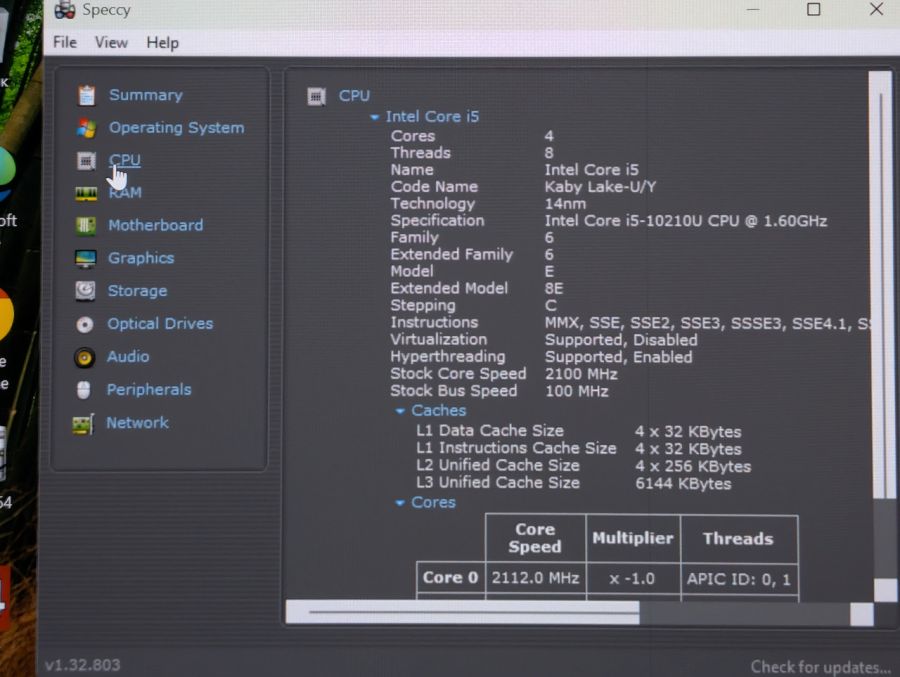Open the Operating System section
This screenshot has height=677, width=900.
tap(177, 127)
